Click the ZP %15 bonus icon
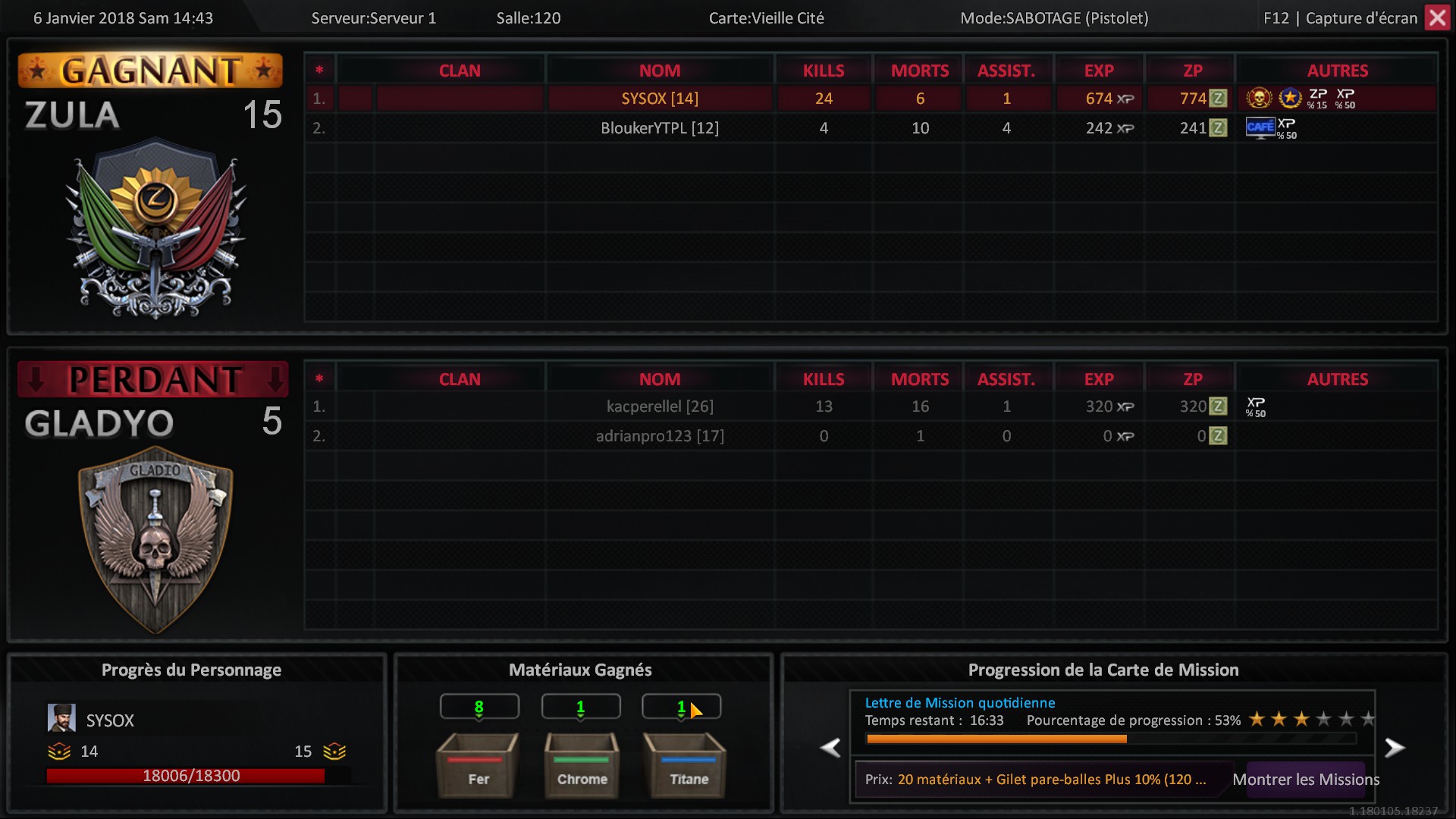This screenshot has width=1456, height=819. [1317, 99]
